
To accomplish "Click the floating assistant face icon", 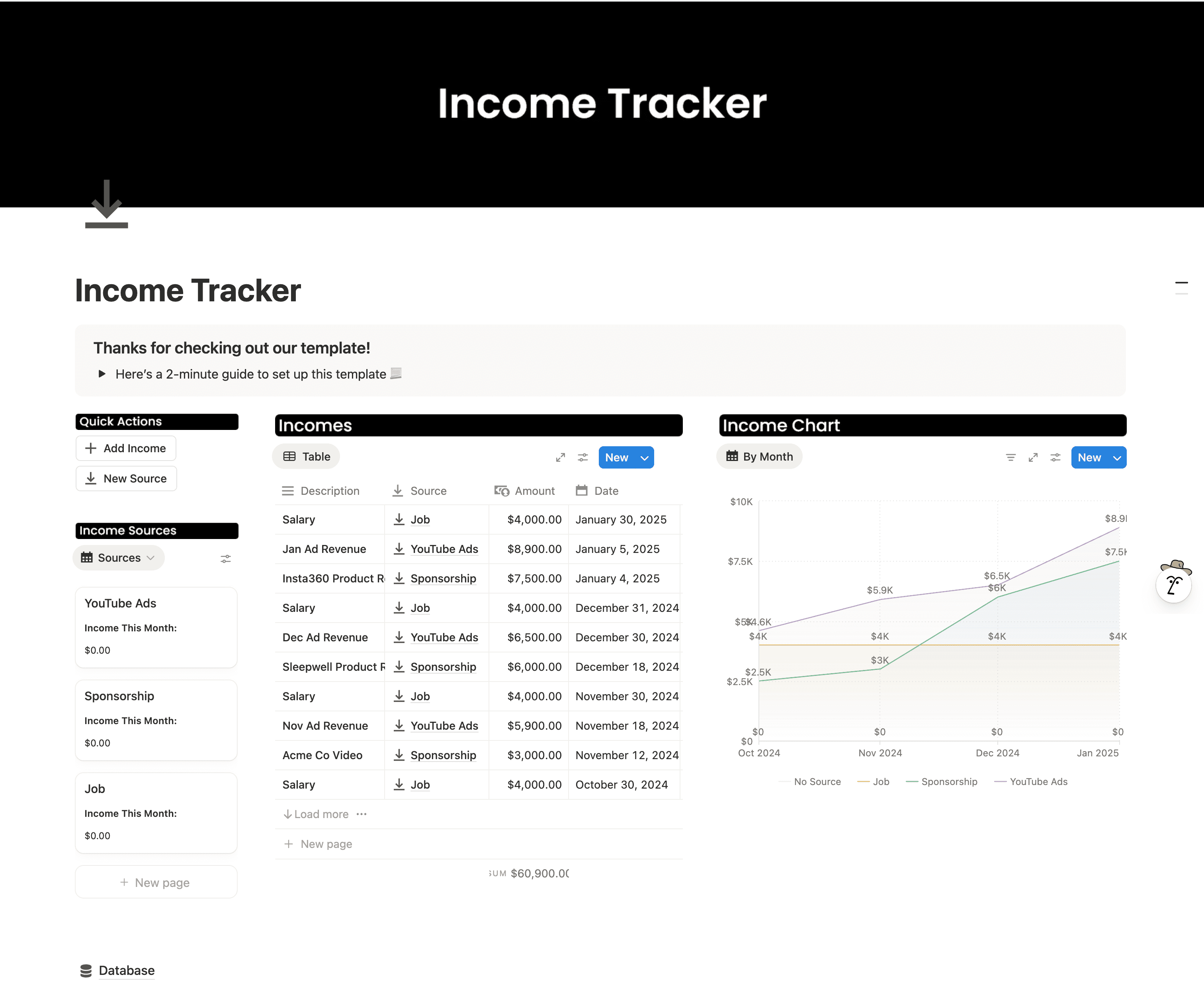I will tap(1173, 585).
